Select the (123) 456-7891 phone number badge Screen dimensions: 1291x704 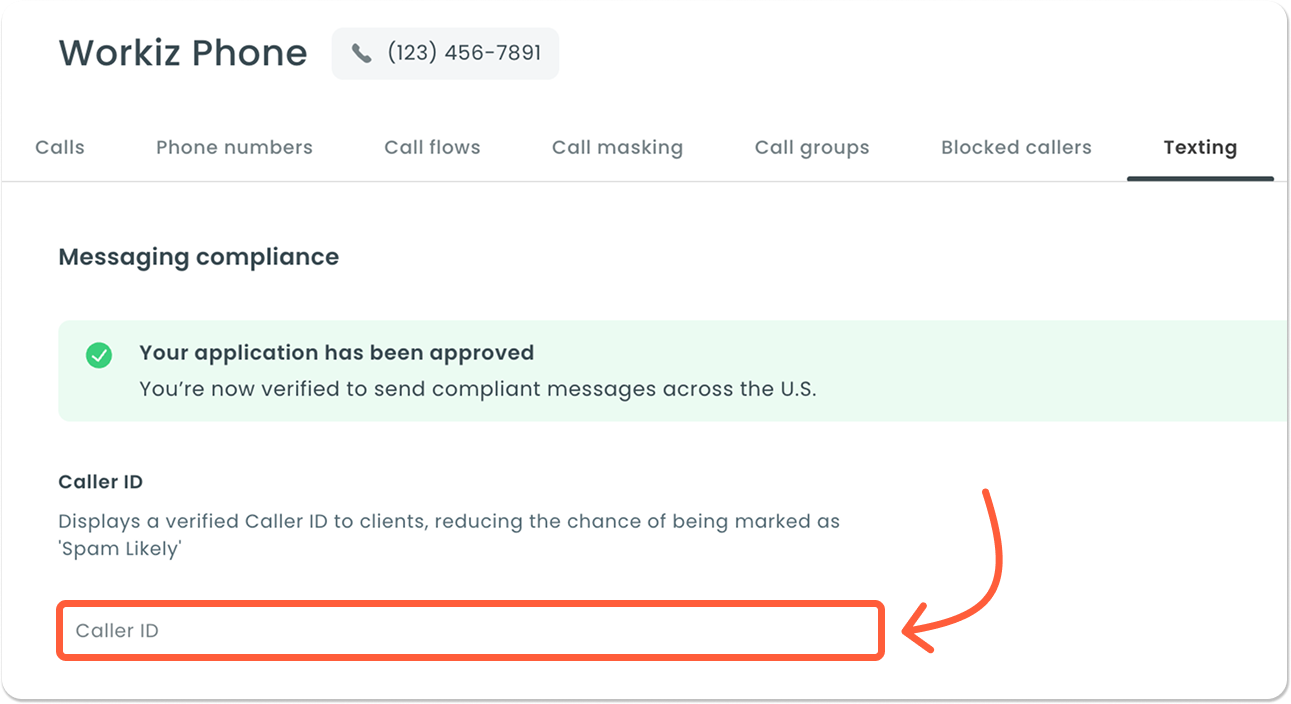click(445, 53)
